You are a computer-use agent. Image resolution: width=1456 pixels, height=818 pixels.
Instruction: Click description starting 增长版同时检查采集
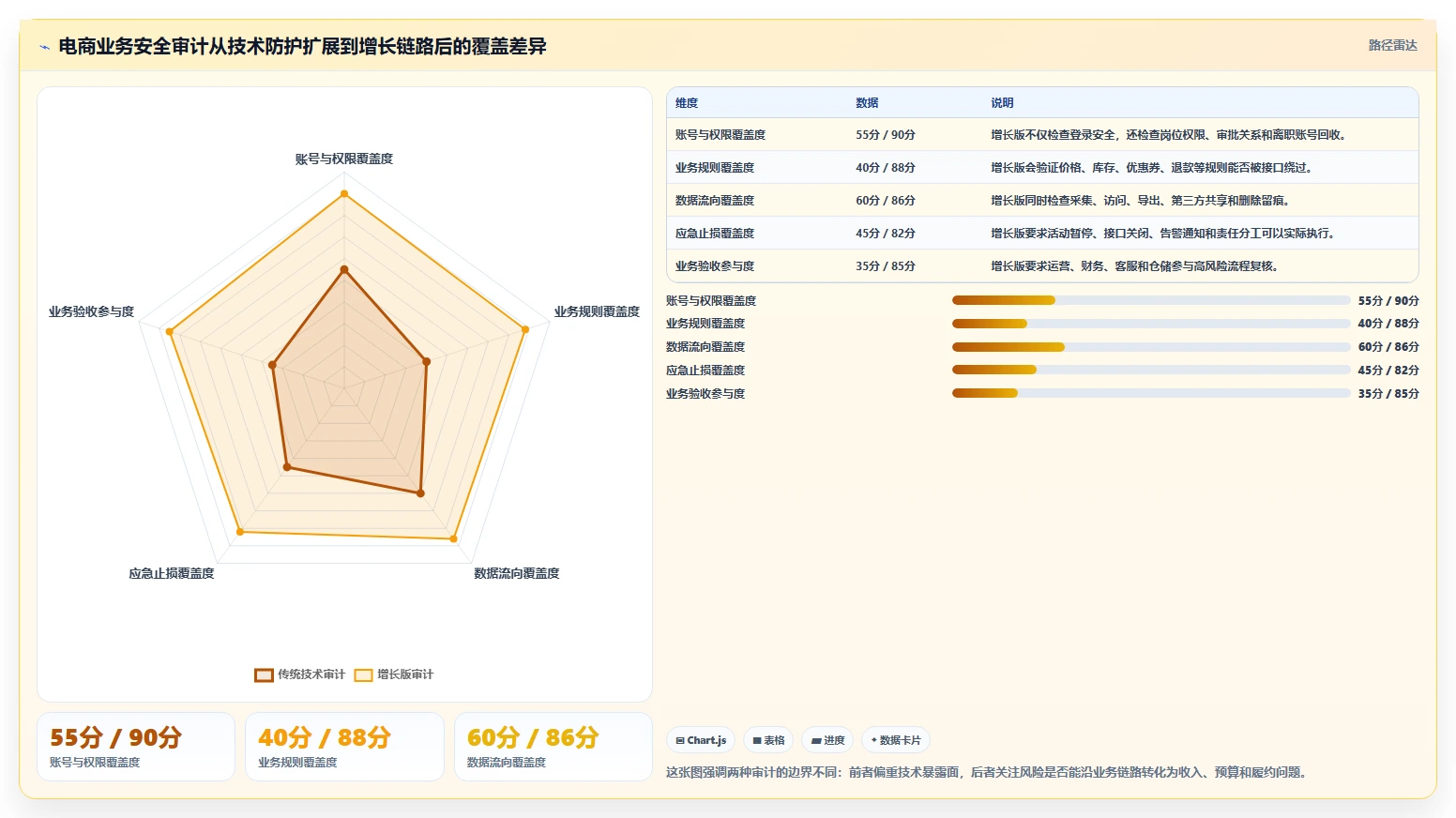1143,201
